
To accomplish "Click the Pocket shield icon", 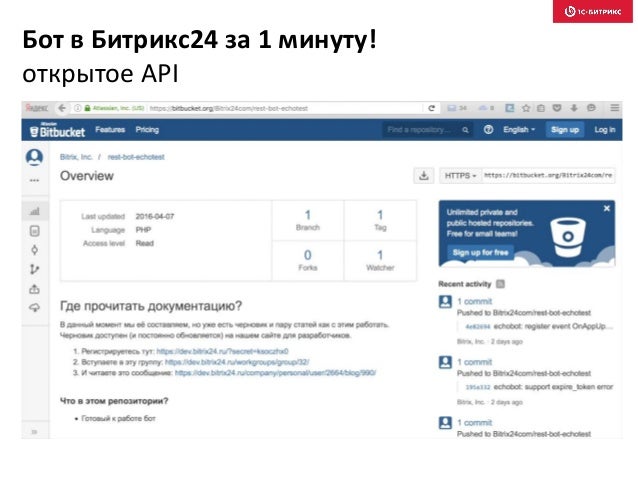I will [557, 108].
